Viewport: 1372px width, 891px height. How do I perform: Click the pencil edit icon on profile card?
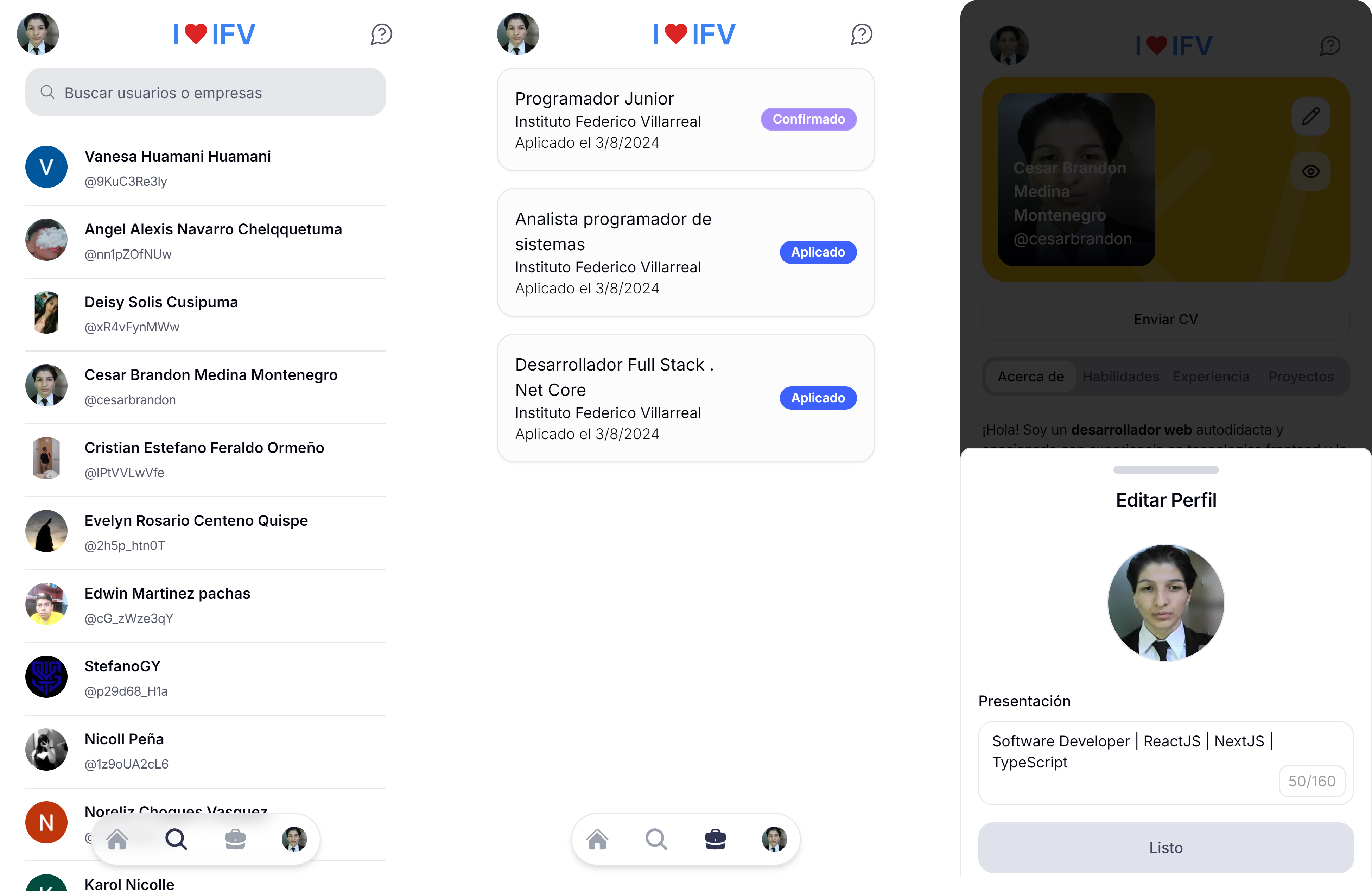coord(1310,116)
